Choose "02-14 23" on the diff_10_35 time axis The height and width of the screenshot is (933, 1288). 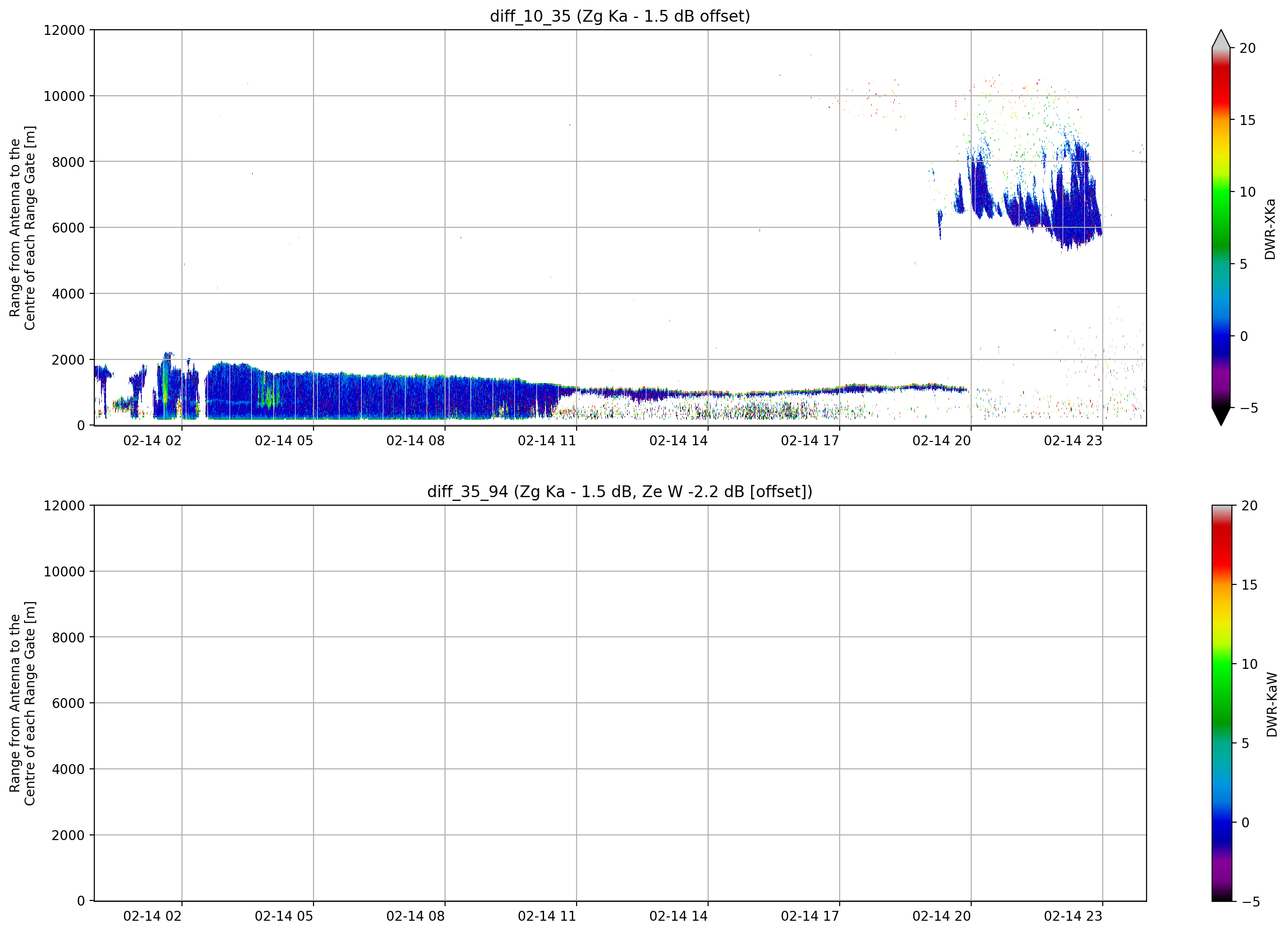(x=1073, y=441)
